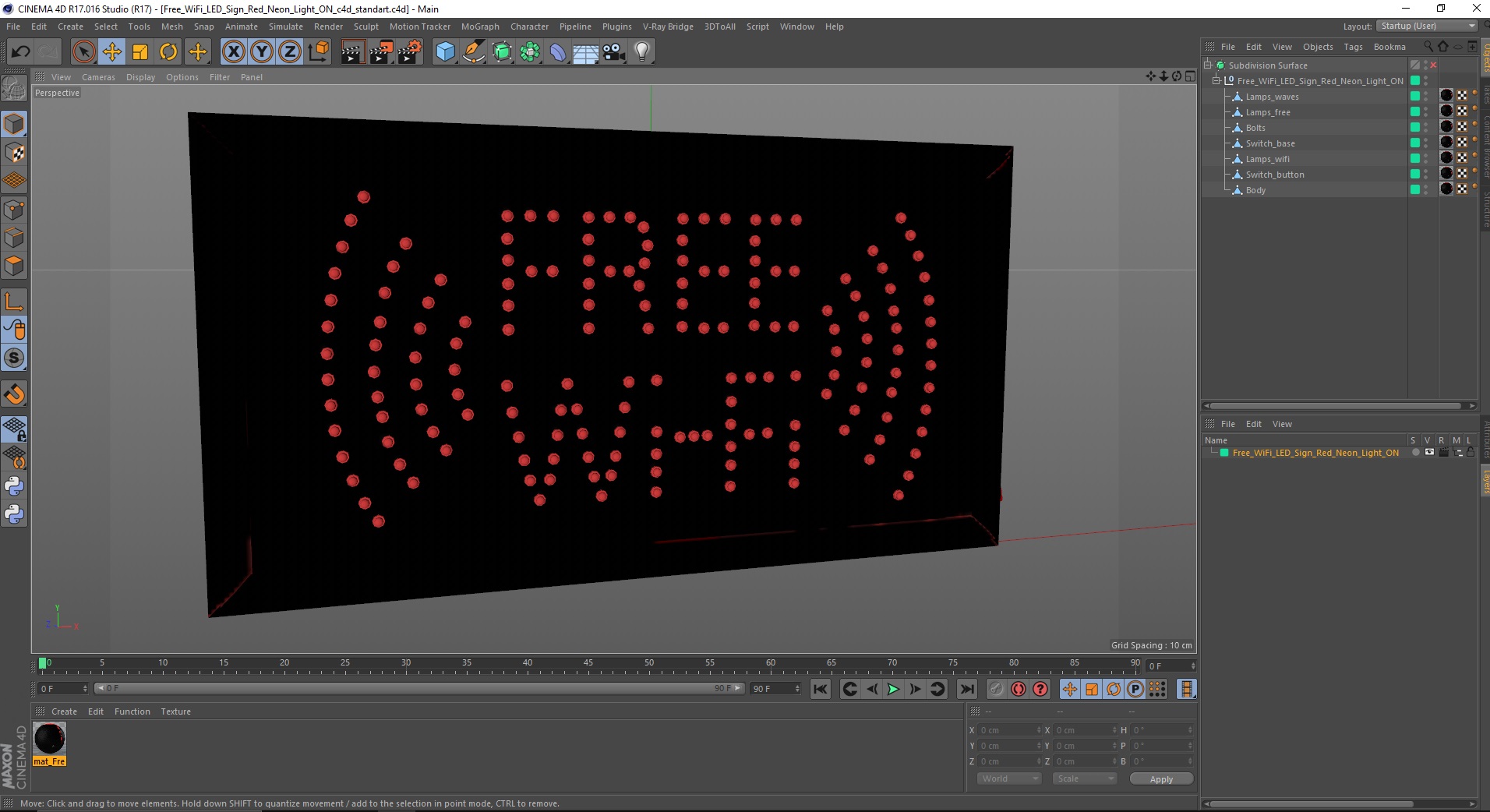The width and height of the screenshot is (1490, 812).
Task: Go to start of animation
Action: 821,689
